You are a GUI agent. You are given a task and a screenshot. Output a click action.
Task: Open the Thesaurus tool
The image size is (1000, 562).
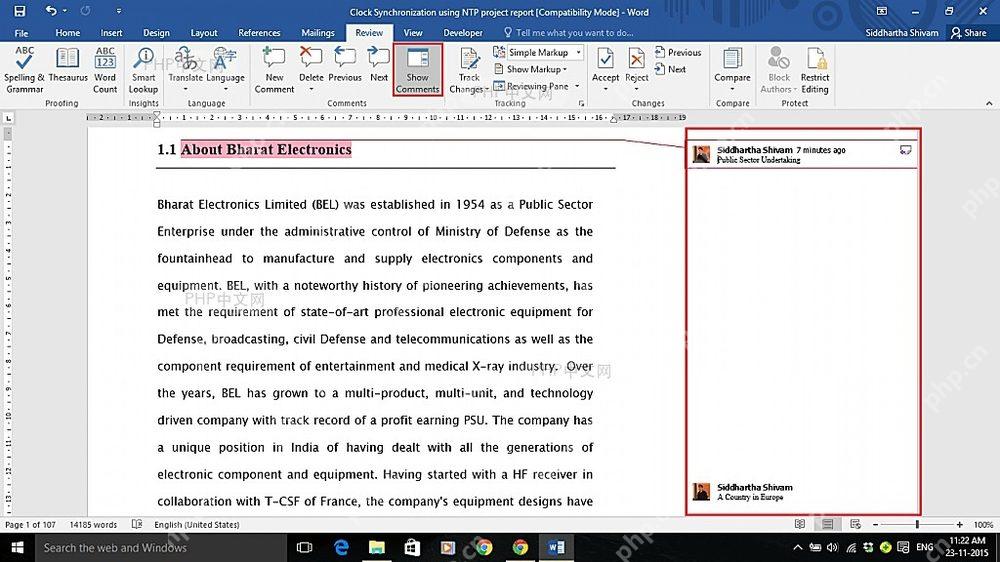(68, 65)
